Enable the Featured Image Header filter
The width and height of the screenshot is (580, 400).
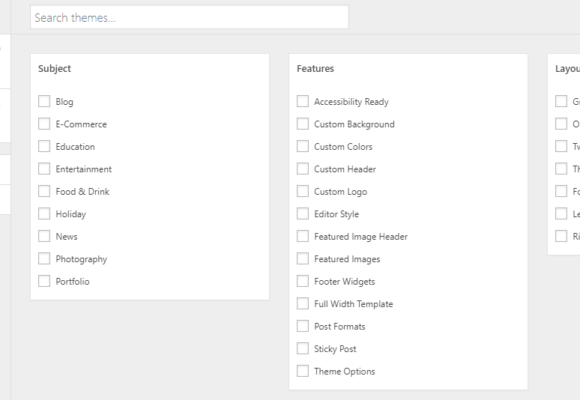coord(303,236)
